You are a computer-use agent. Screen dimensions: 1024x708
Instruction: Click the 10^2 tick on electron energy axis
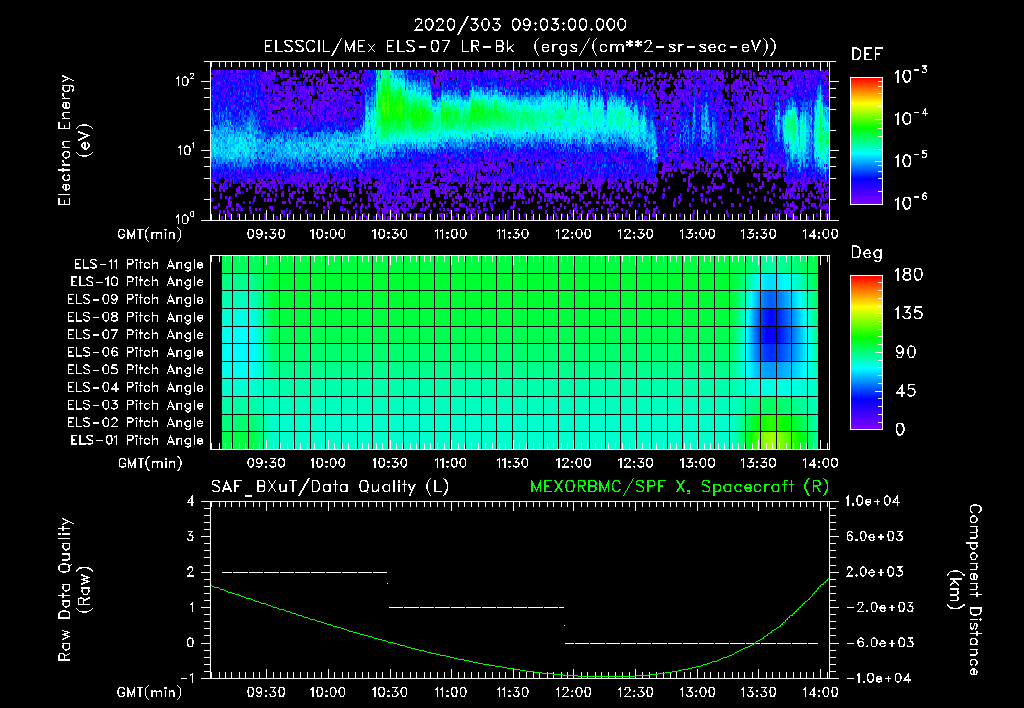pos(185,81)
